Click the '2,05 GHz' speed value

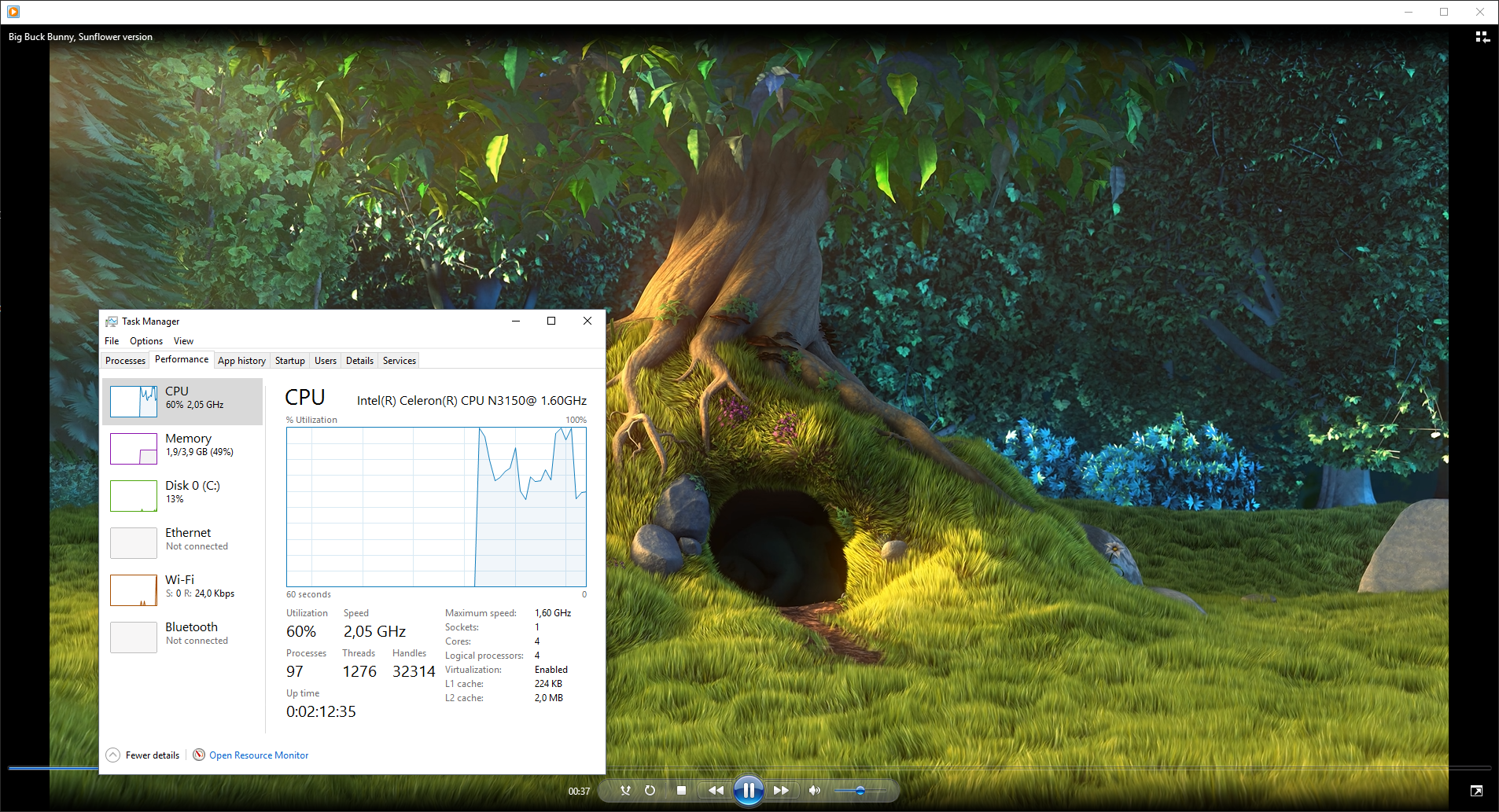[x=374, y=631]
